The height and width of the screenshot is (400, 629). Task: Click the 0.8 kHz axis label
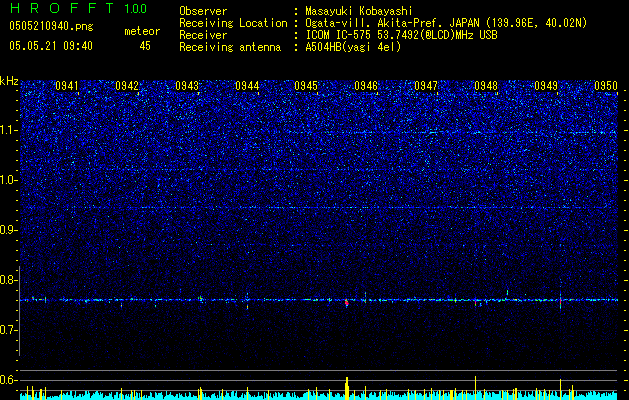click(x=9, y=280)
